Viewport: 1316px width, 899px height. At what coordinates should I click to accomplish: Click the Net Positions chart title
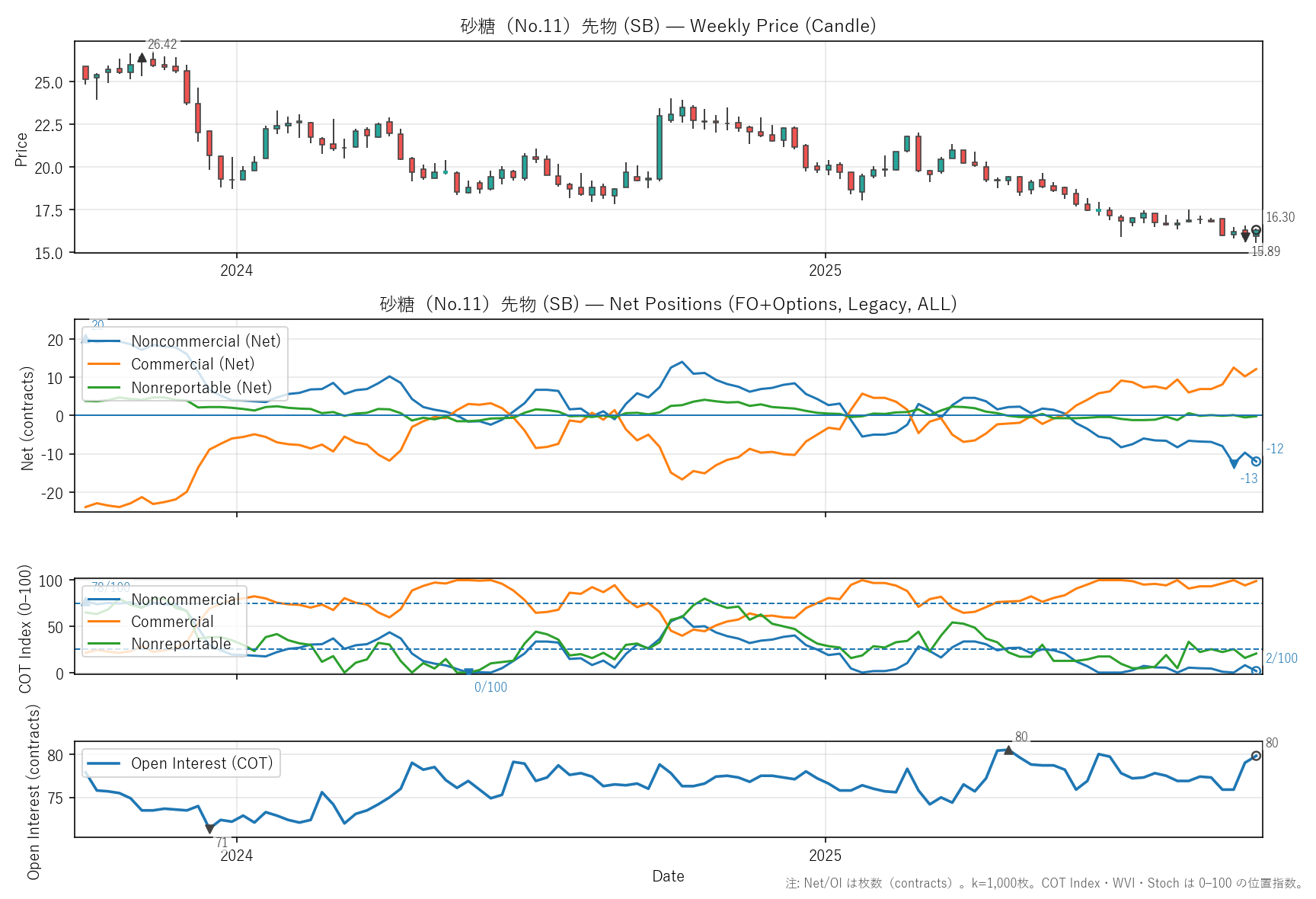[668, 304]
